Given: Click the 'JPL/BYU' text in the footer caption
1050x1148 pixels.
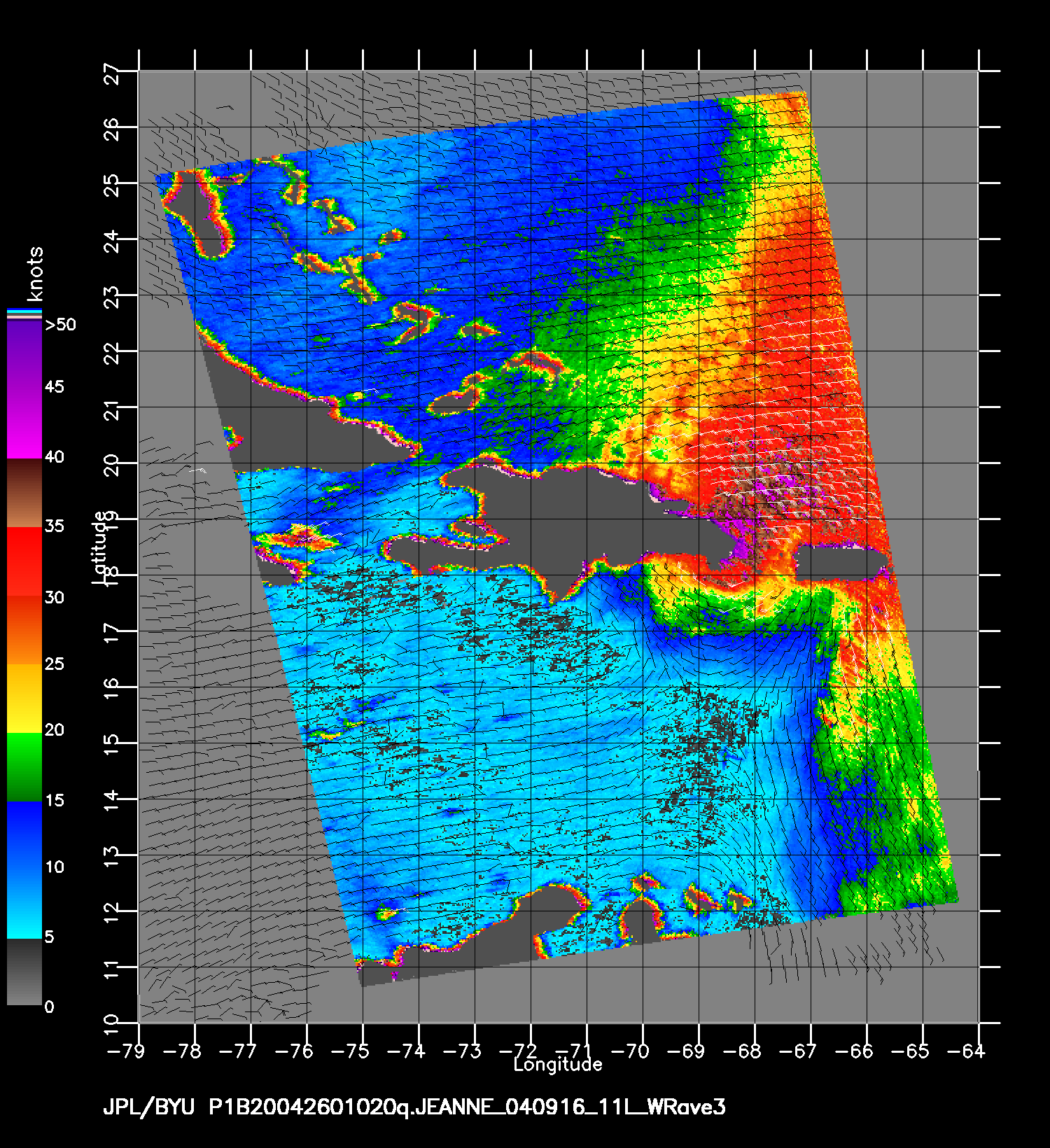Looking at the screenshot, I should tap(148, 1107).
